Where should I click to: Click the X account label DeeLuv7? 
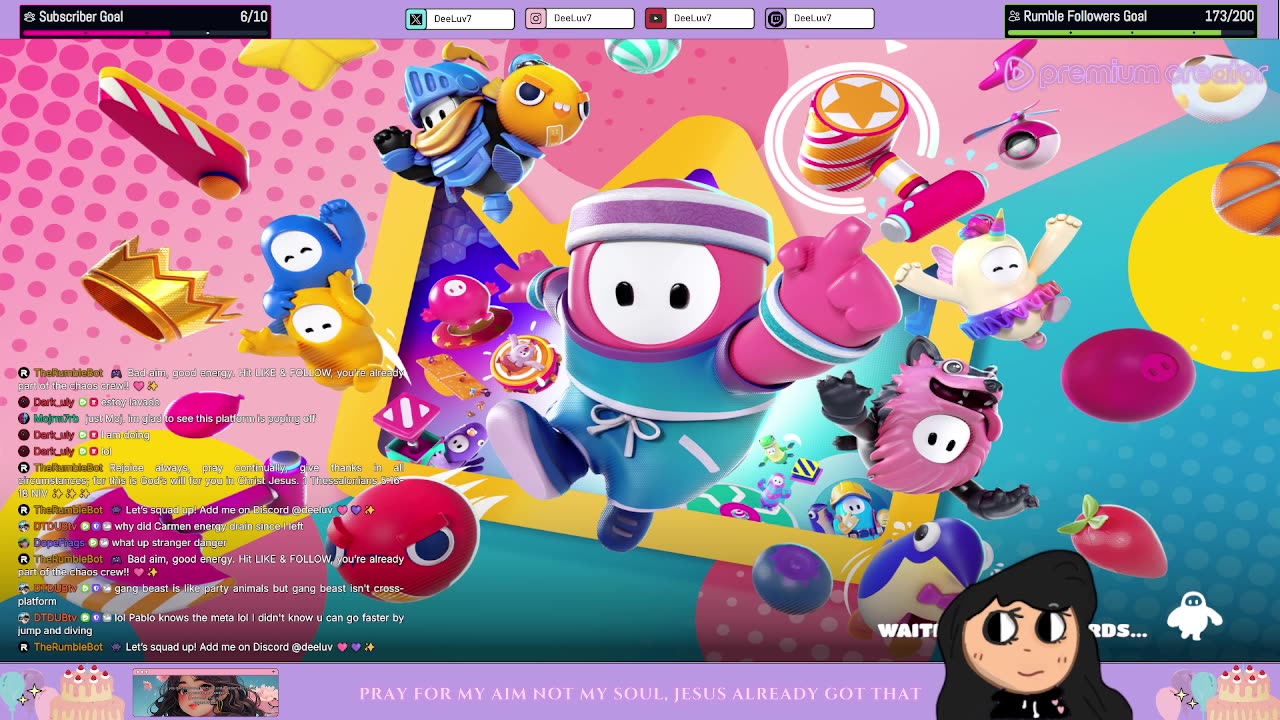(x=453, y=18)
